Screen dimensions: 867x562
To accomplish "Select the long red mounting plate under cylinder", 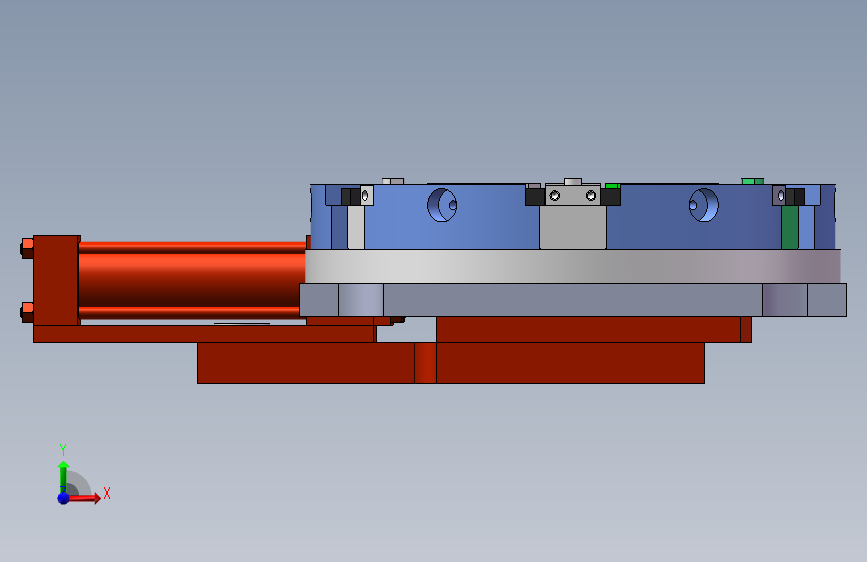I will click(204, 334).
